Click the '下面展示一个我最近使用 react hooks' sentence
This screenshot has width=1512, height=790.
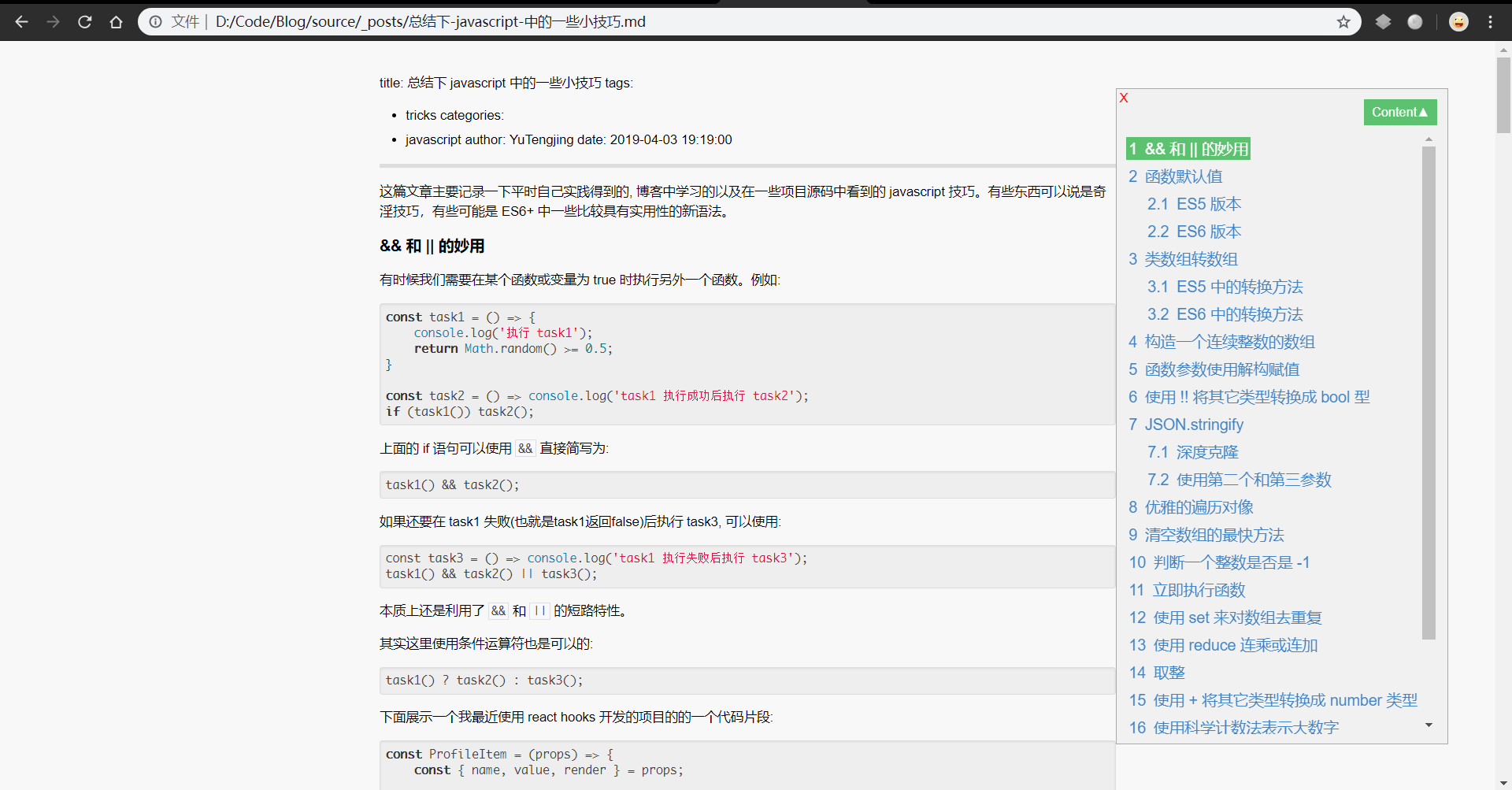(576, 717)
